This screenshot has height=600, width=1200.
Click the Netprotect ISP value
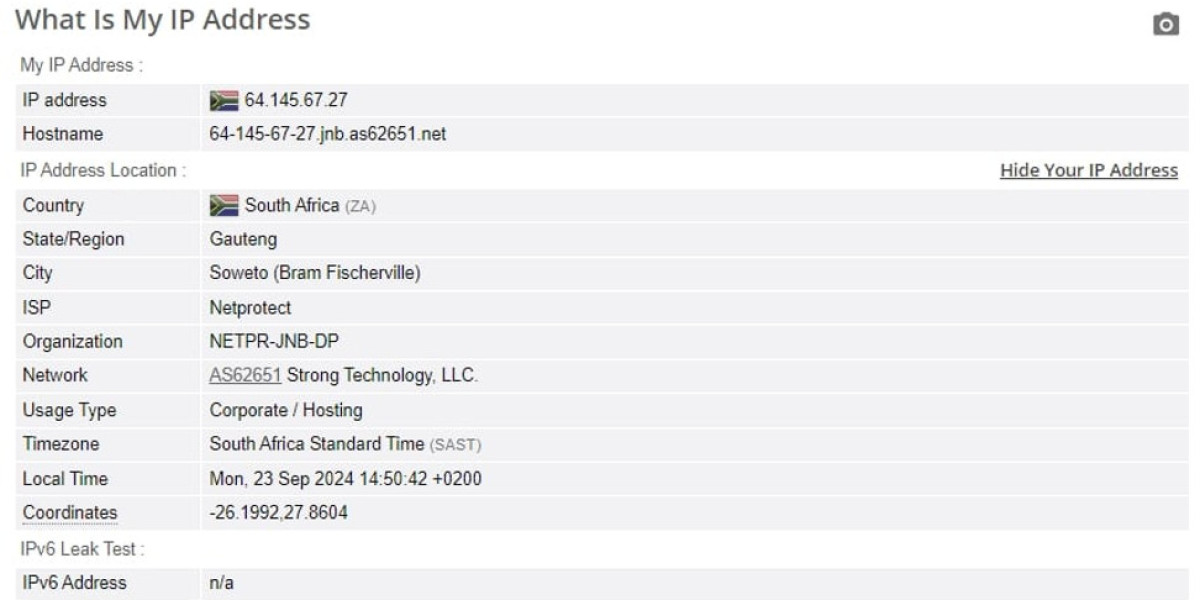(x=250, y=308)
